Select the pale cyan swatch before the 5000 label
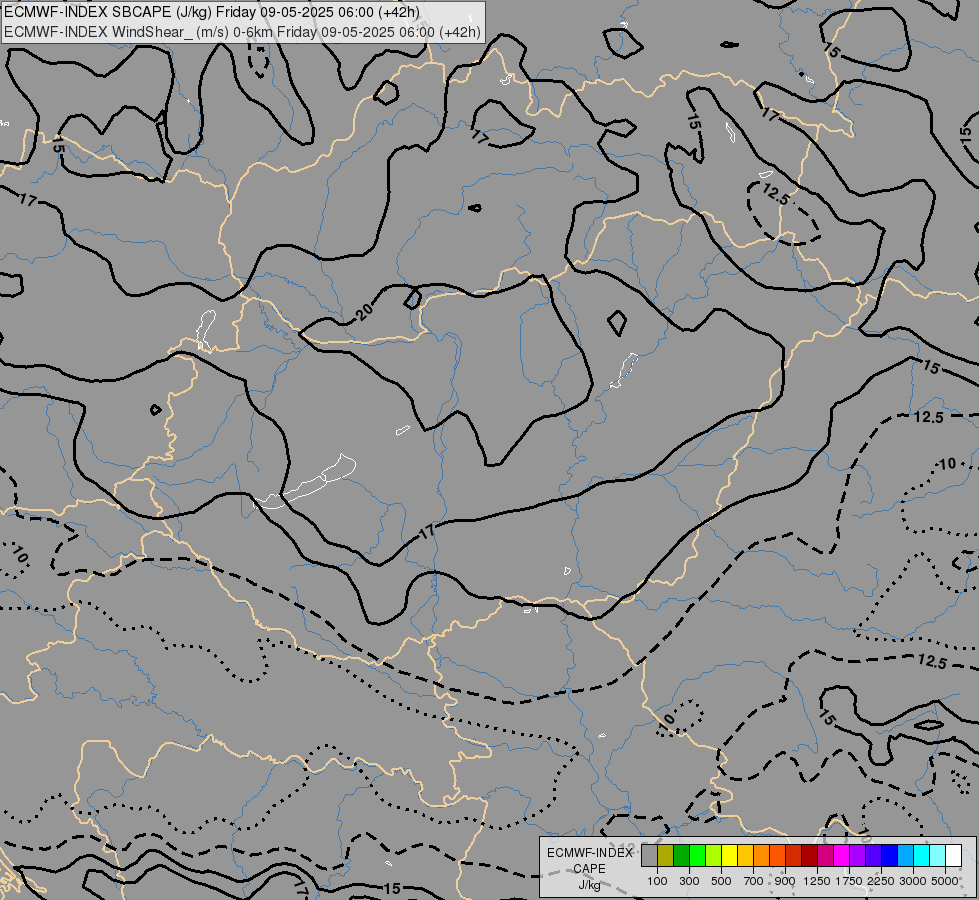The height and width of the screenshot is (900, 979). point(938,855)
